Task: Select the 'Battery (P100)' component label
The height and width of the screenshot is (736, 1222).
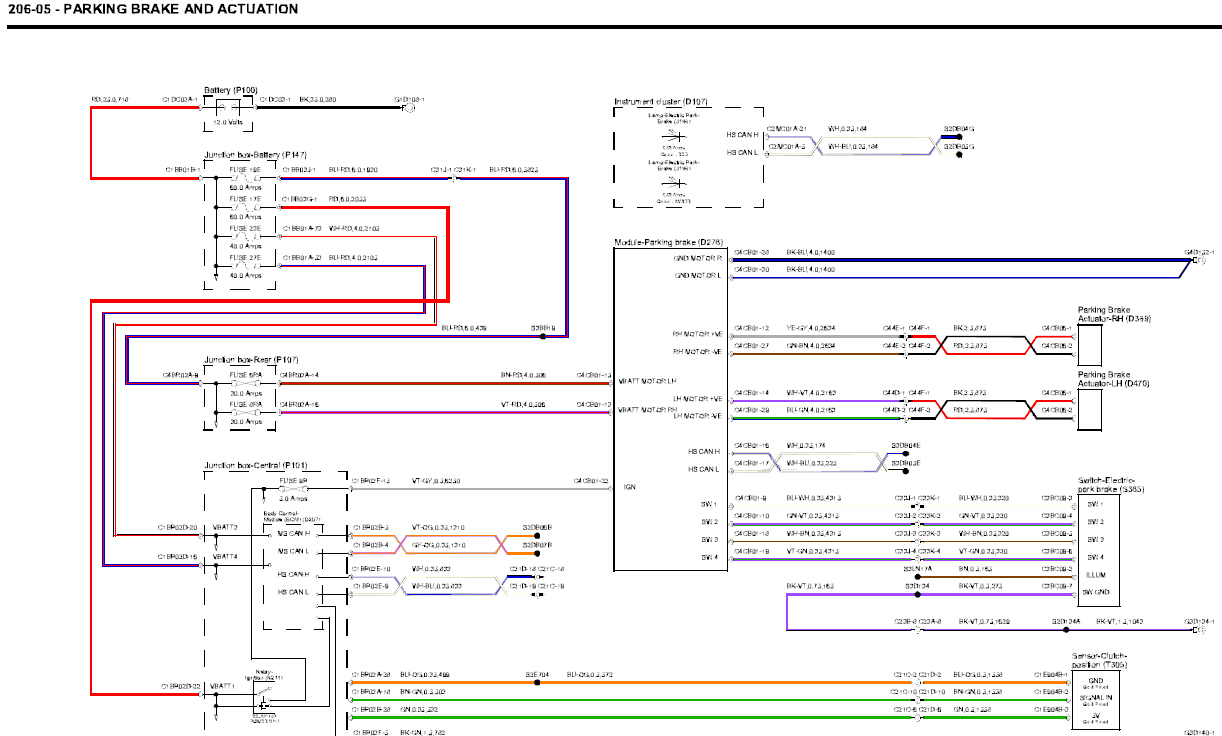Action: pos(230,90)
